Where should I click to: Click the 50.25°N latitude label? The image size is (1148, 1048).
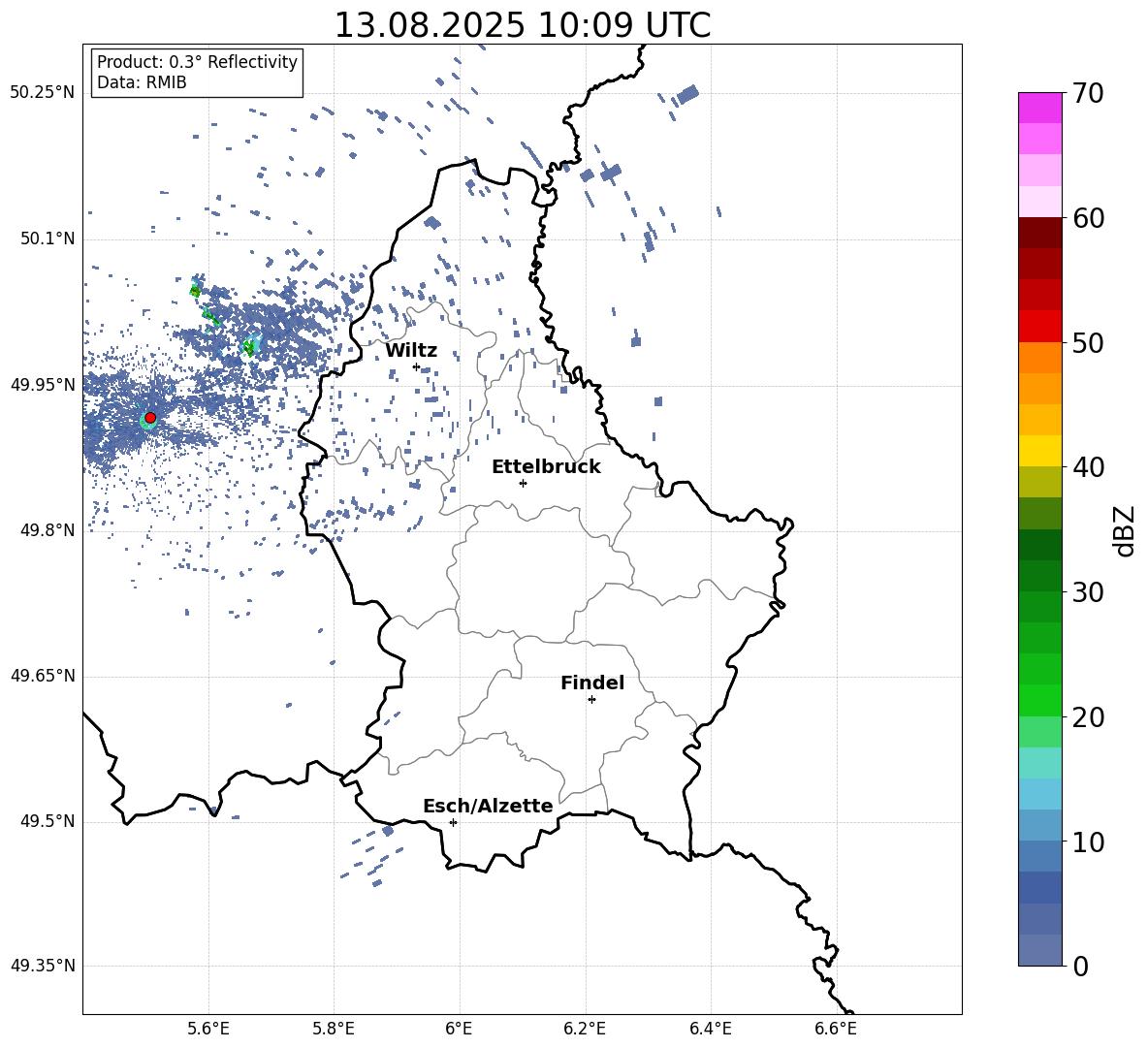tap(43, 93)
